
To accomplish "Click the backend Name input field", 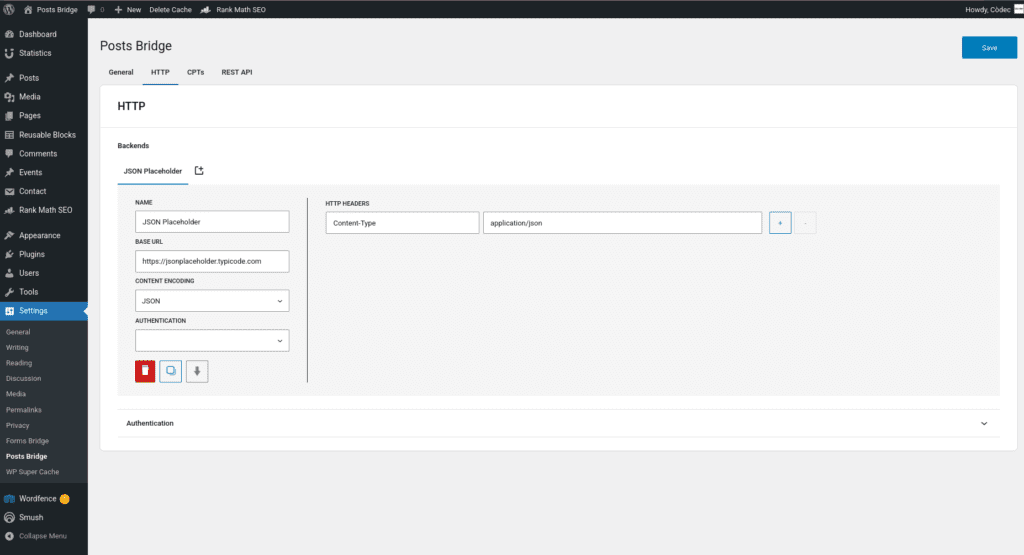I will pos(212,222).
